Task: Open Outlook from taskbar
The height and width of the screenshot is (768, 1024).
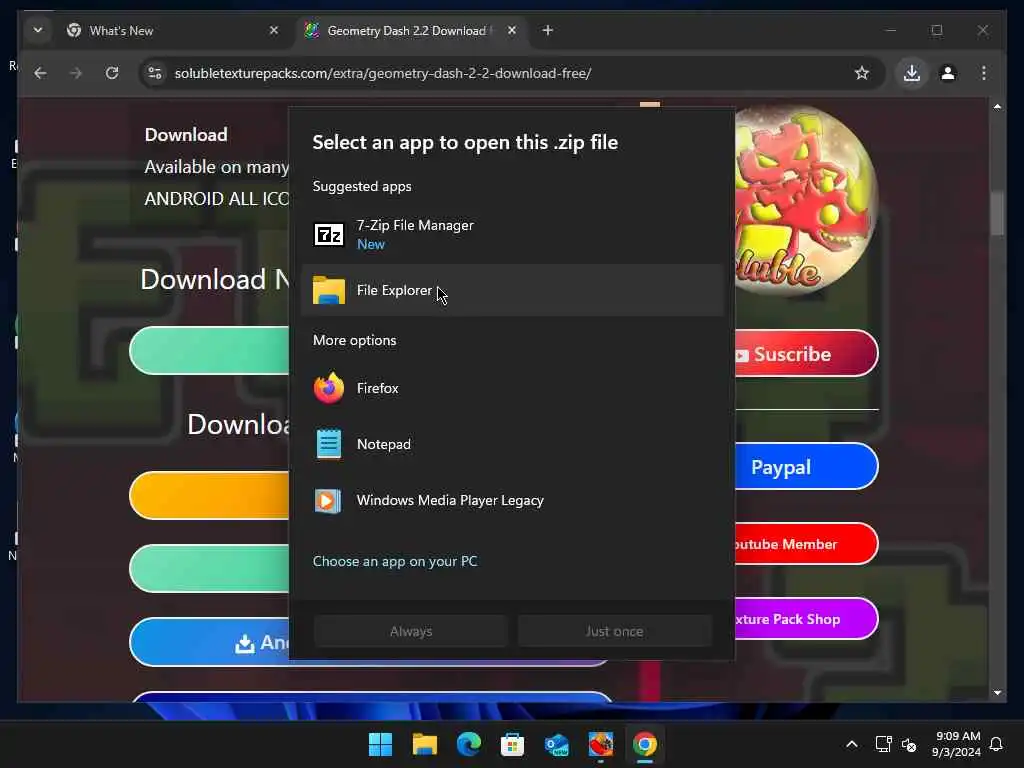Action: (x=557, y=744)
